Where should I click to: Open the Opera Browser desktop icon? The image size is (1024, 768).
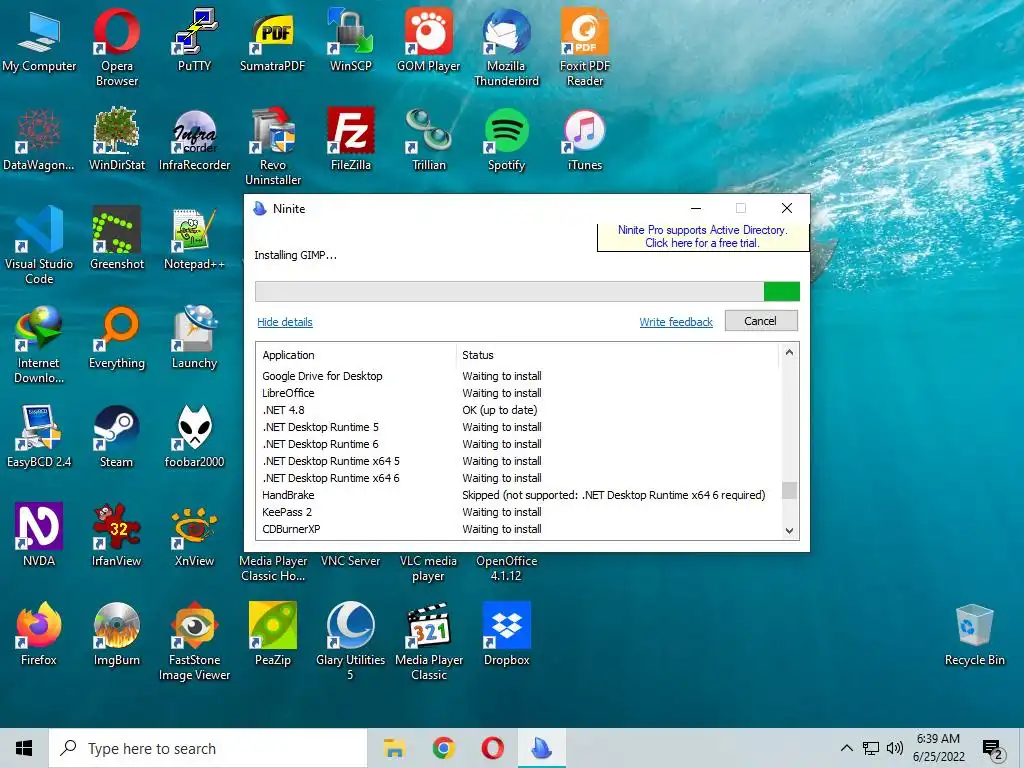pos(116,47)
